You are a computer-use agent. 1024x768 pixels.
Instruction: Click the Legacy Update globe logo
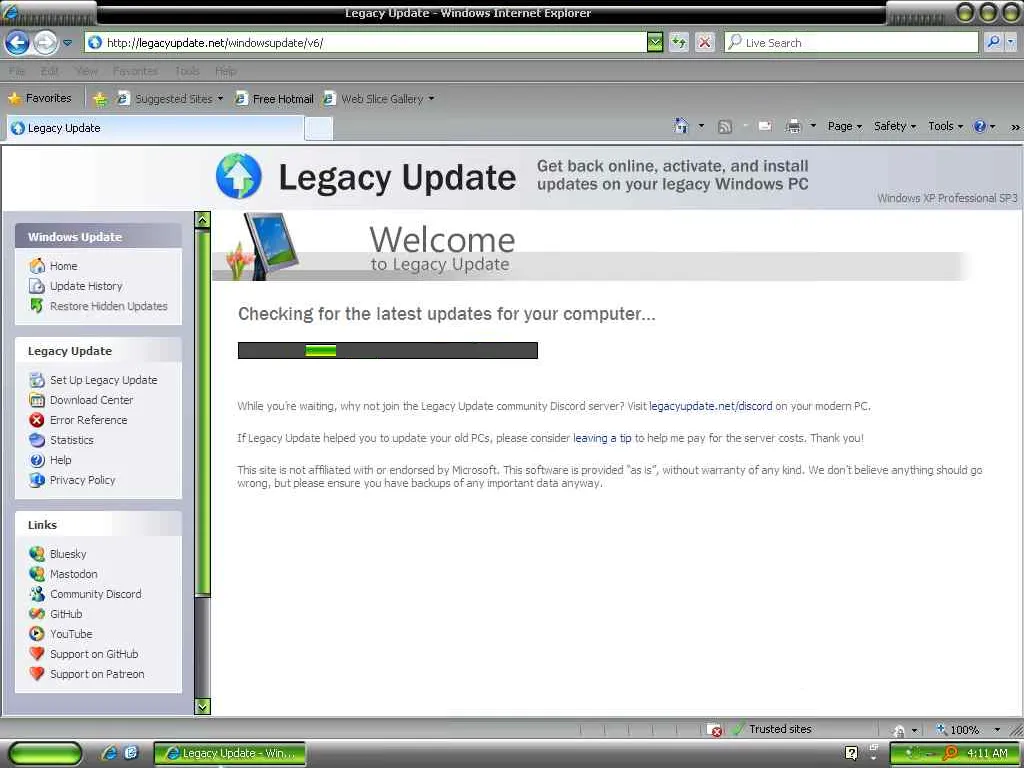pos(239,176)
